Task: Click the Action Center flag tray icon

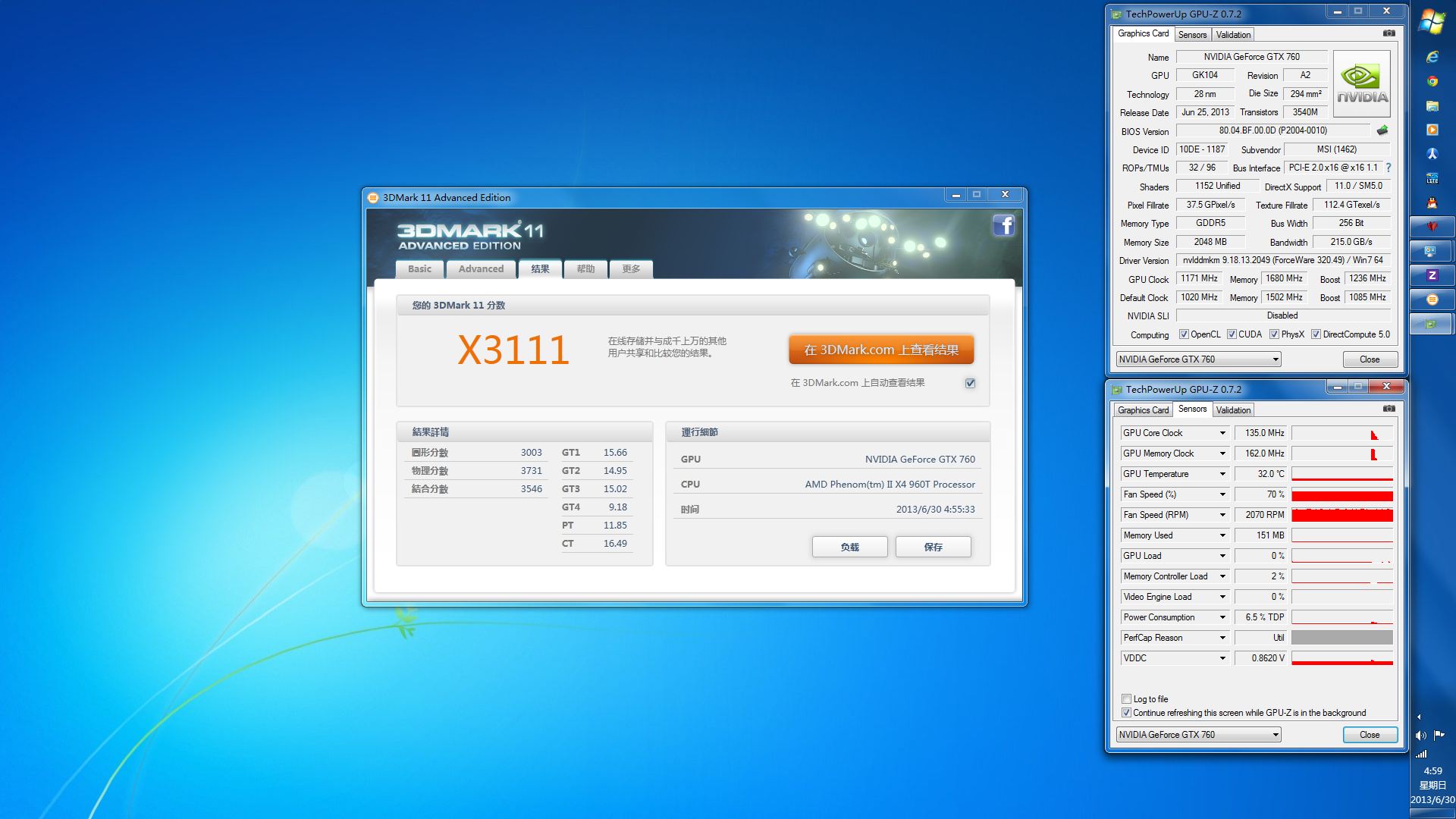Action: coord(1439,735)
